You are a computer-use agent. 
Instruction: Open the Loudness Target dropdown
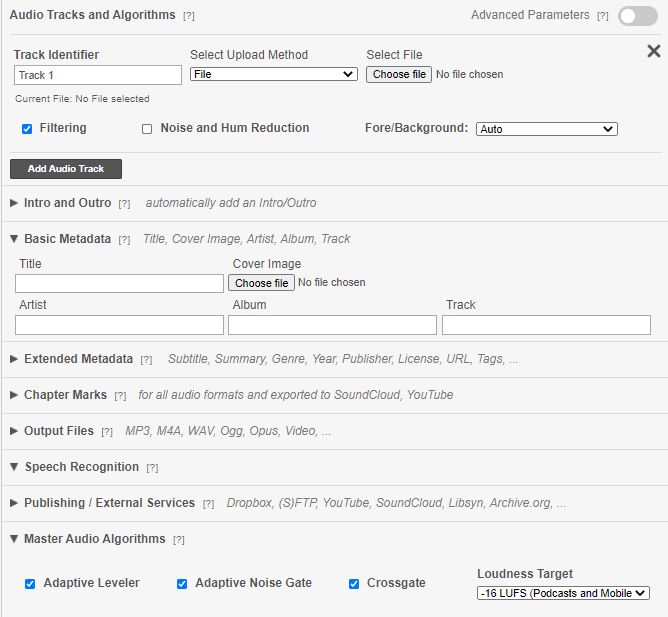click(563, 593)
